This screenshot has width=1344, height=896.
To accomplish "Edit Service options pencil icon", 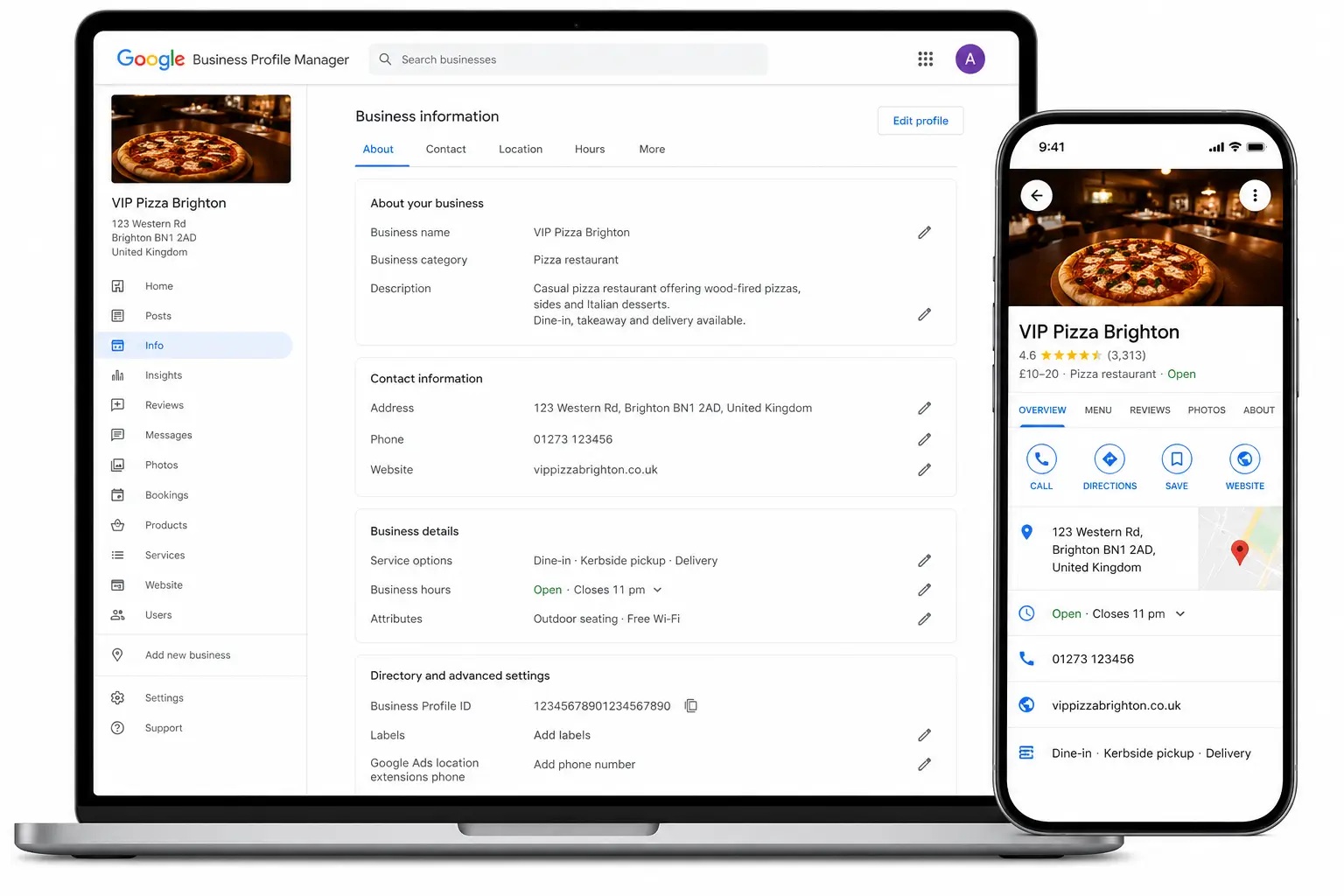I will [x=924, y=561].
